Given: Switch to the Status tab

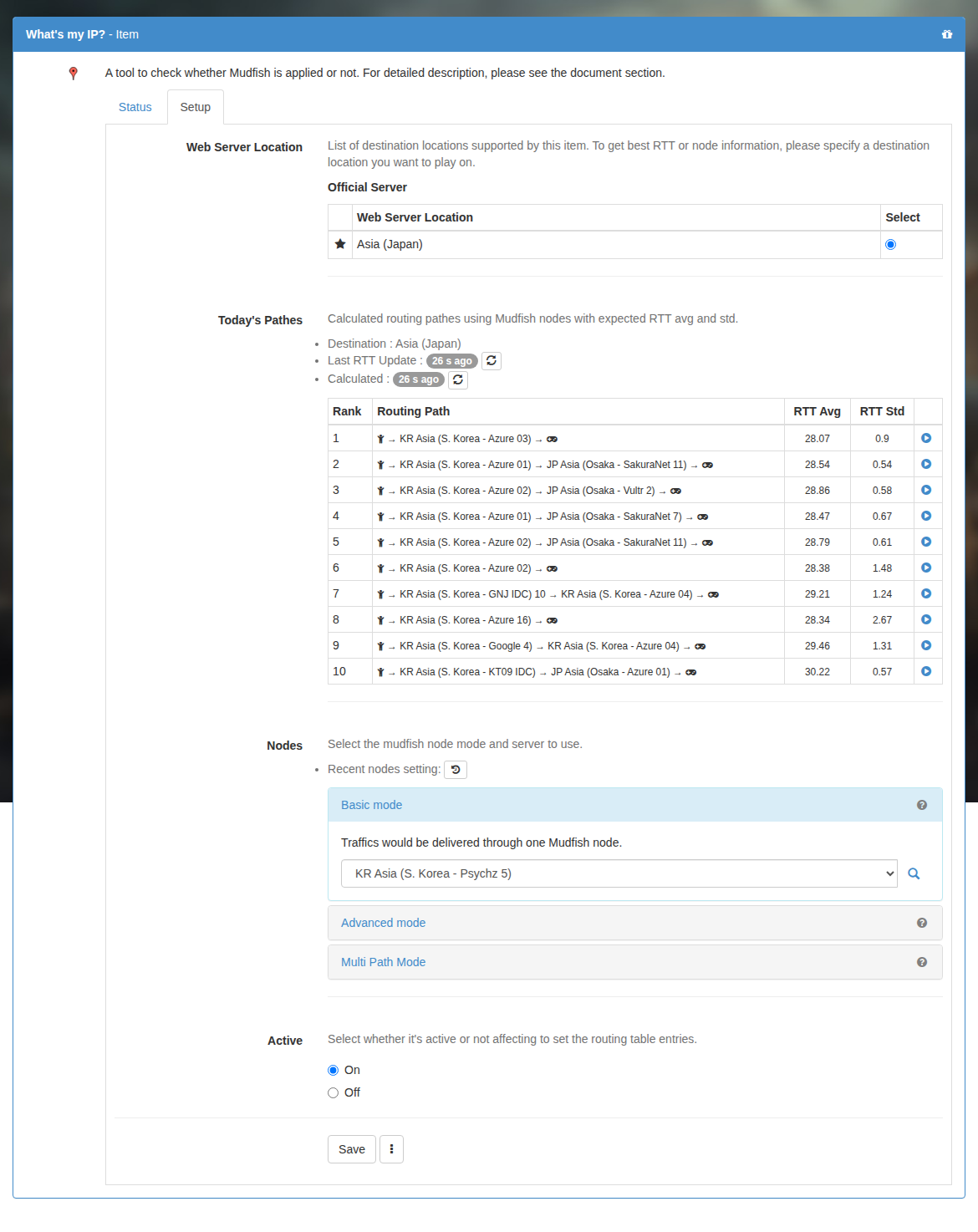Looking at the screenshot, I should click(x=135, y=107).
